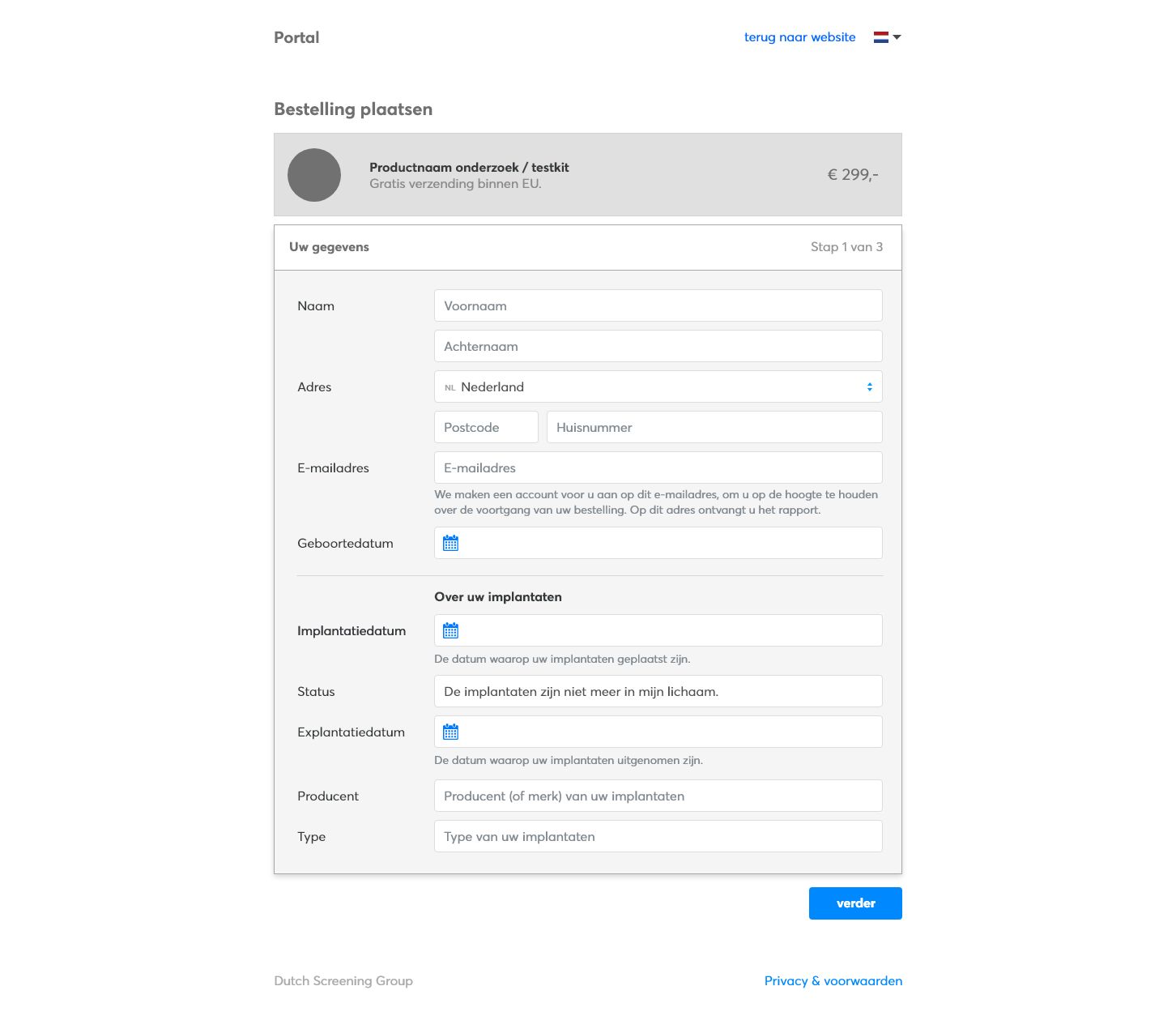Click the Portal logo text

(x=296, y=37)
